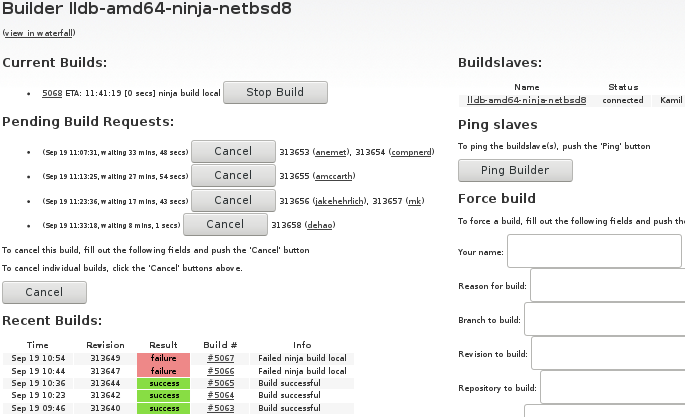Open the dehao user link
Image resolution: width=685 pixels, height=417 pixels.
tap(320, 225)
